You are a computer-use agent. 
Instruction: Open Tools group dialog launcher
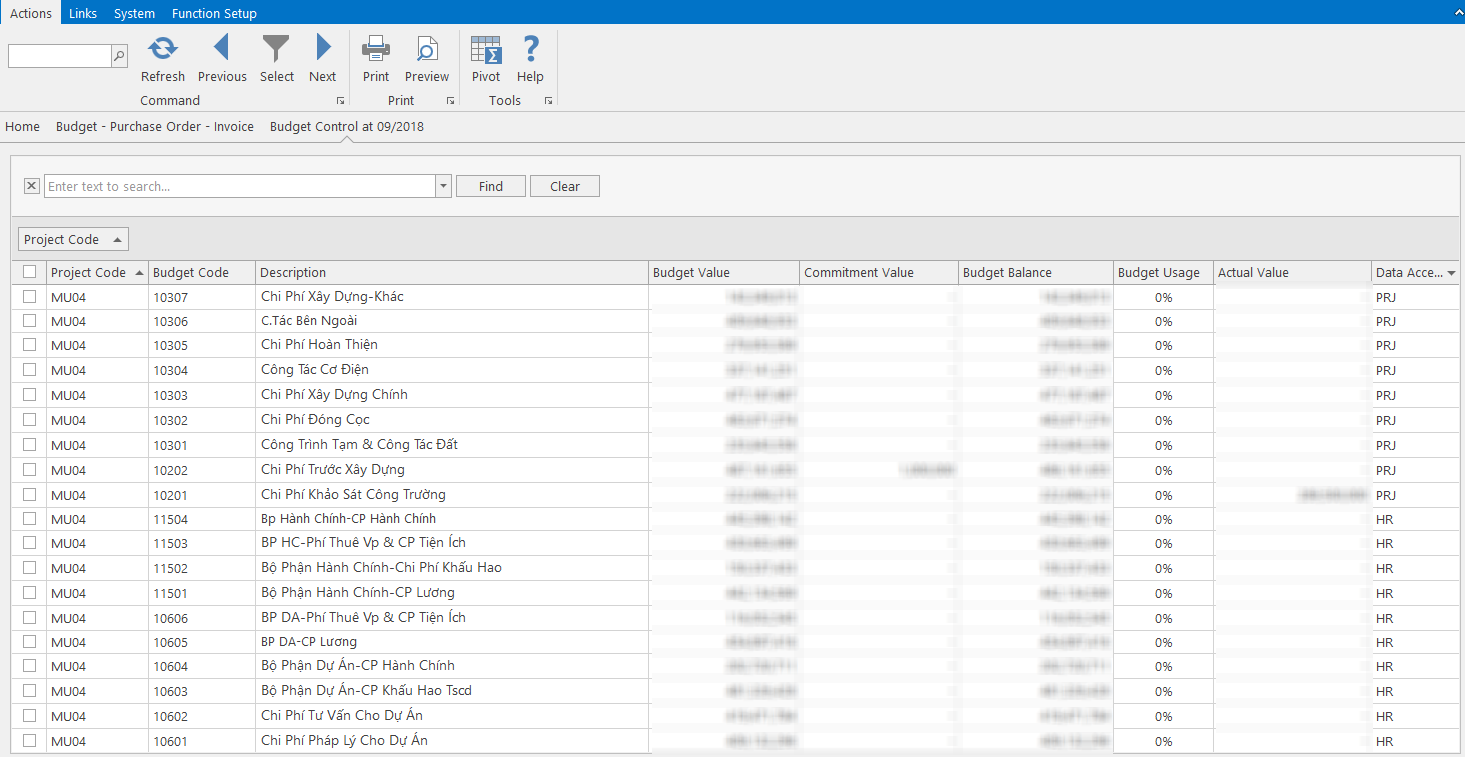coord(548,101)
